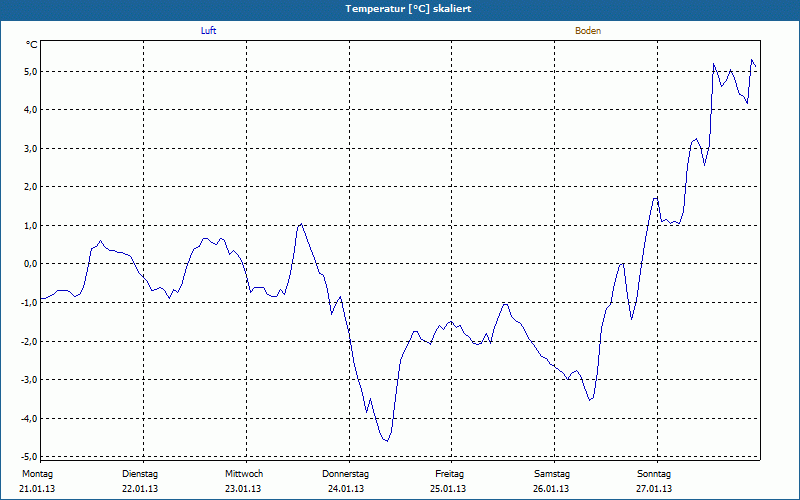Select the brown 'Boden' legend label
800x500 pixels.
pyautogui.click(x=588, y=31)
